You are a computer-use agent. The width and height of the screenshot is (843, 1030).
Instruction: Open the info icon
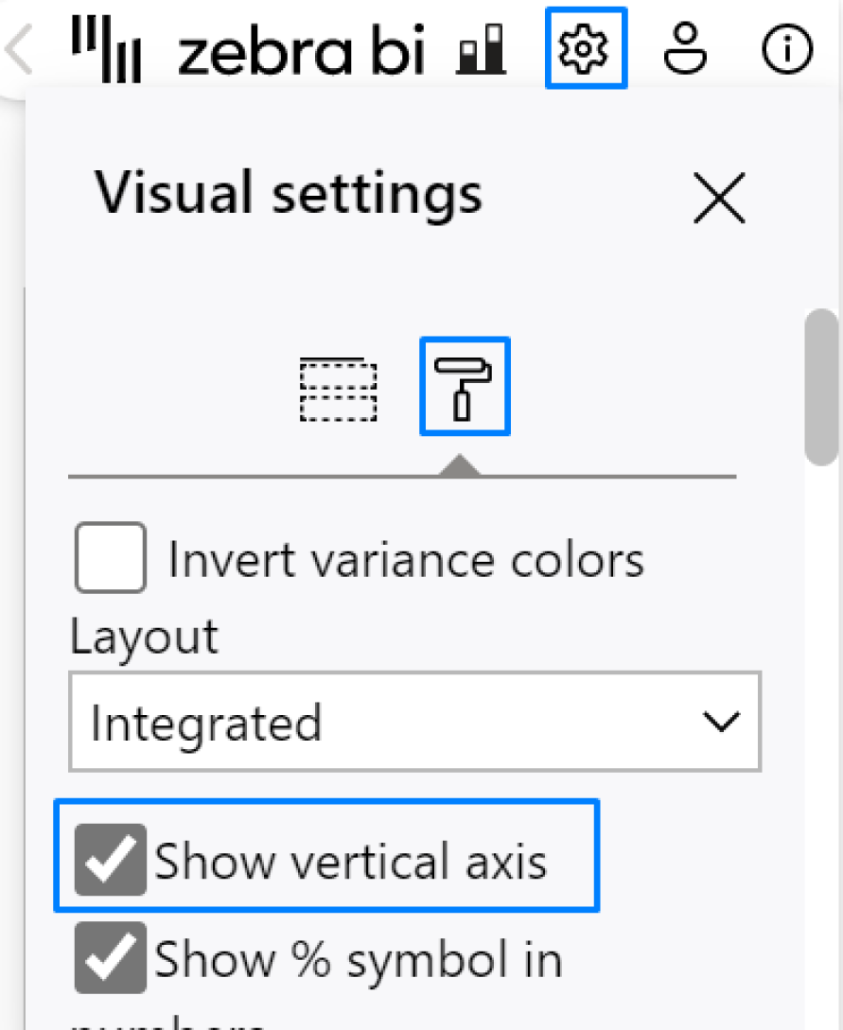[786, 46]
